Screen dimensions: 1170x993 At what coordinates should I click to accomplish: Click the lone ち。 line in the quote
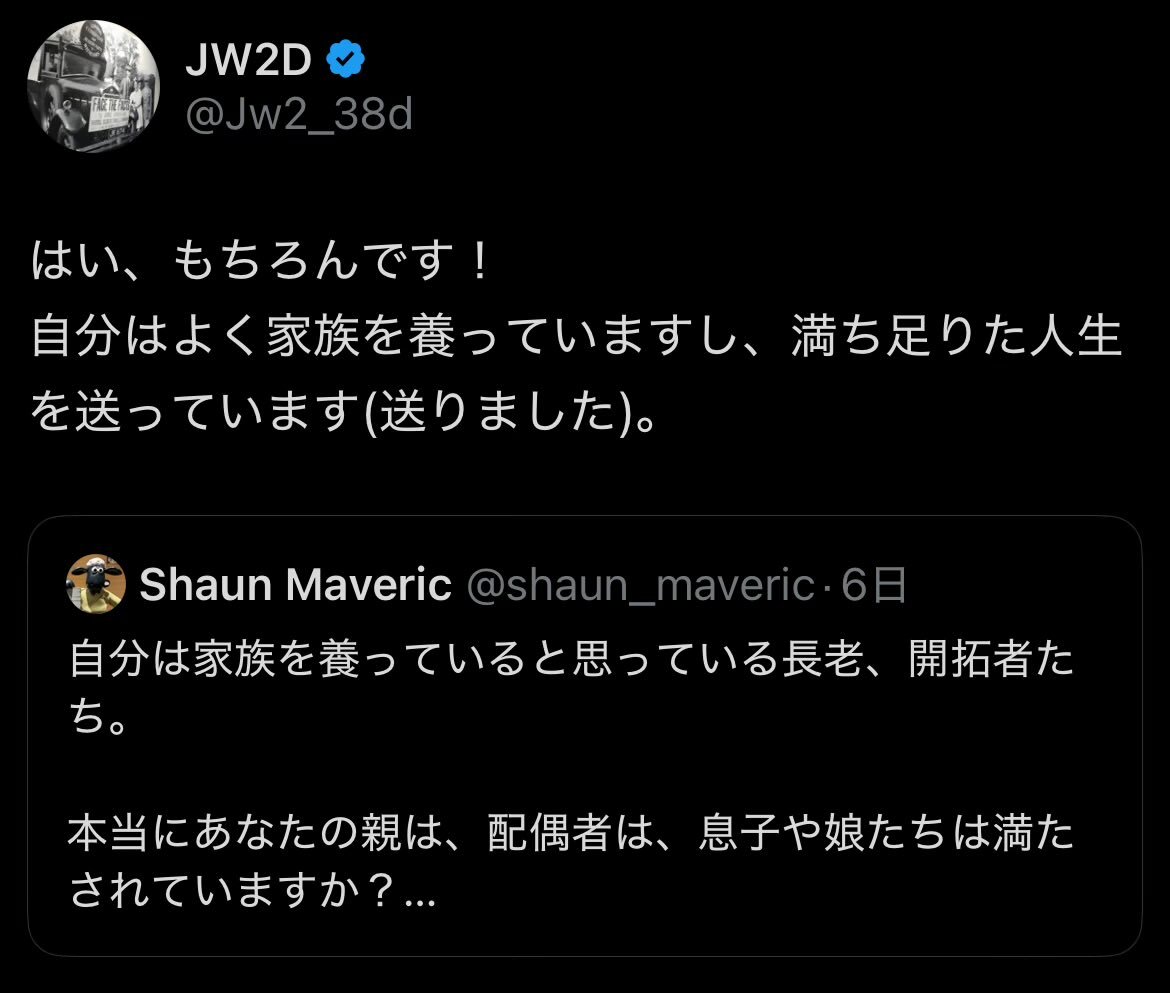point(98,717)
